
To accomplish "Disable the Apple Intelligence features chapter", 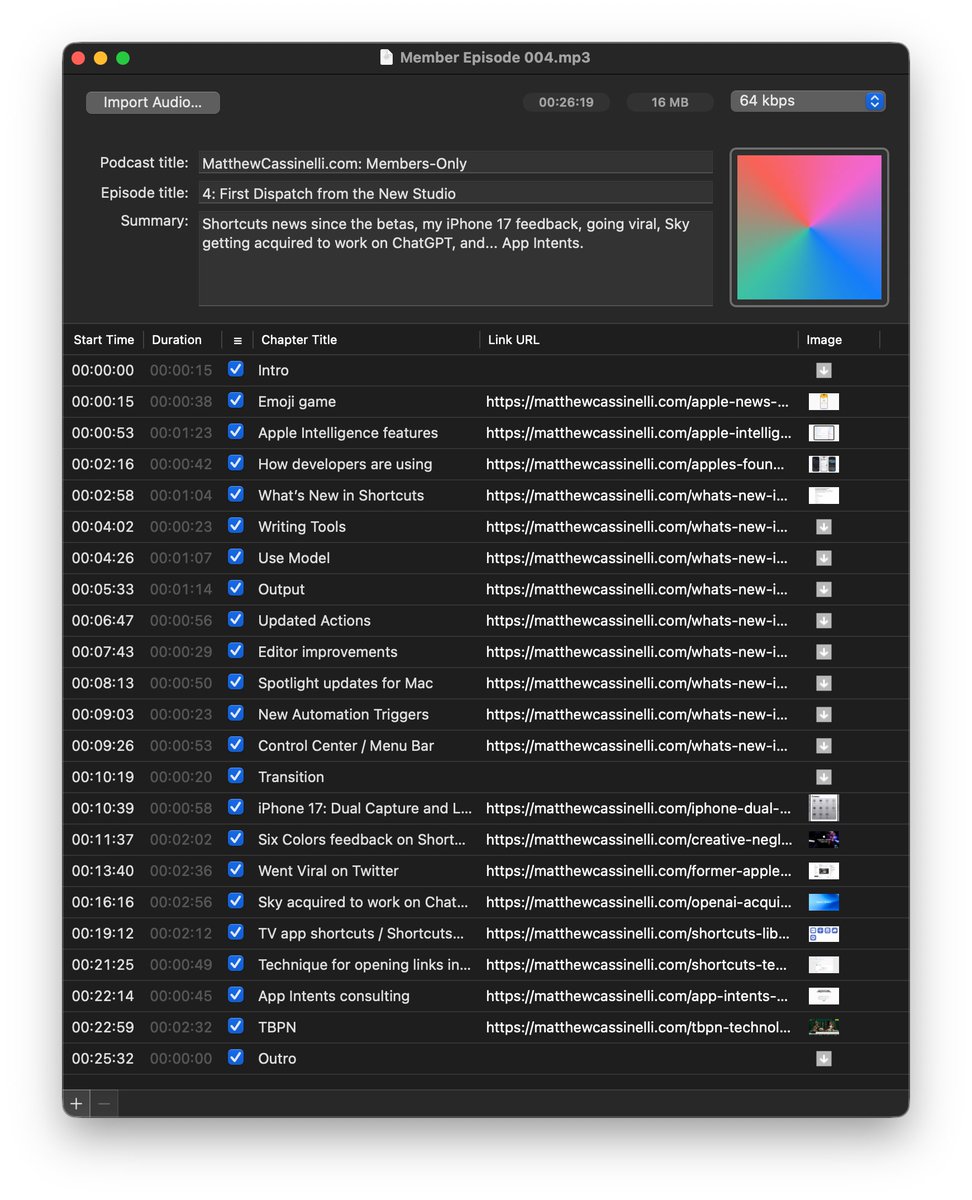I will pos(236,433).
